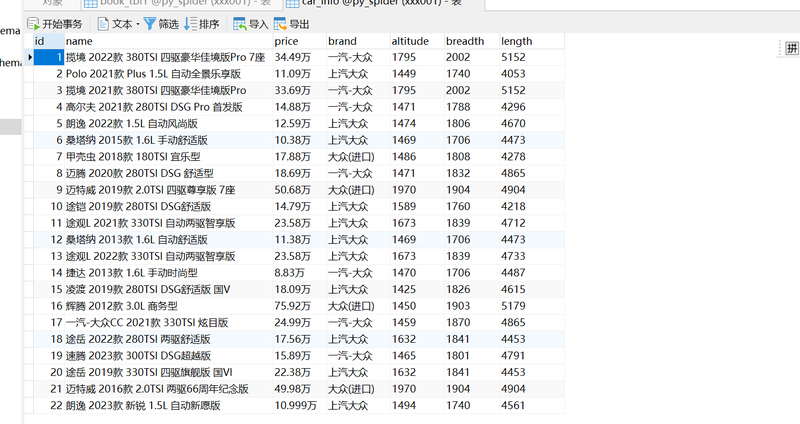Select cell 朗逸 2022款 1.5L 自动风尚版
This screenshot has height=424, width=800.
pyautogui.click(x=168, y=123)
